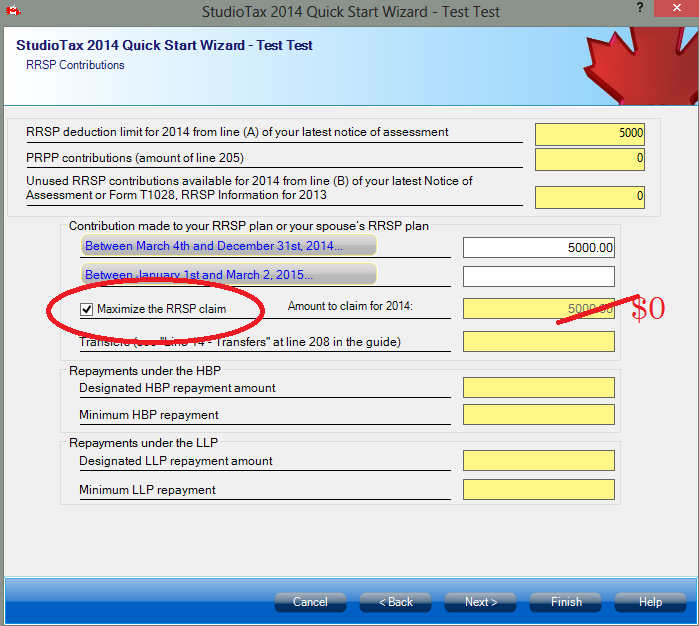The image size is (699, 626).
Task: Click 'Designated LLP repayment amount' label
Action: [x=176, y=461]
